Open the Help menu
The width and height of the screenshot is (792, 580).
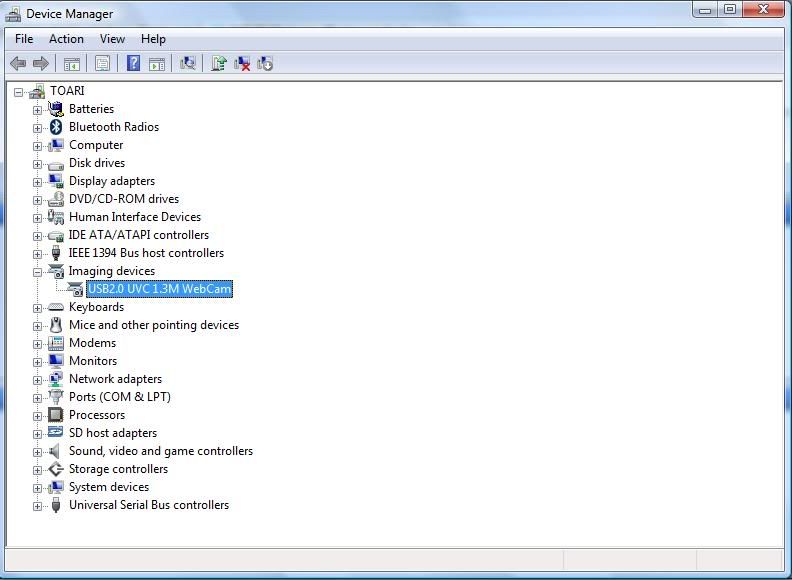153,39
